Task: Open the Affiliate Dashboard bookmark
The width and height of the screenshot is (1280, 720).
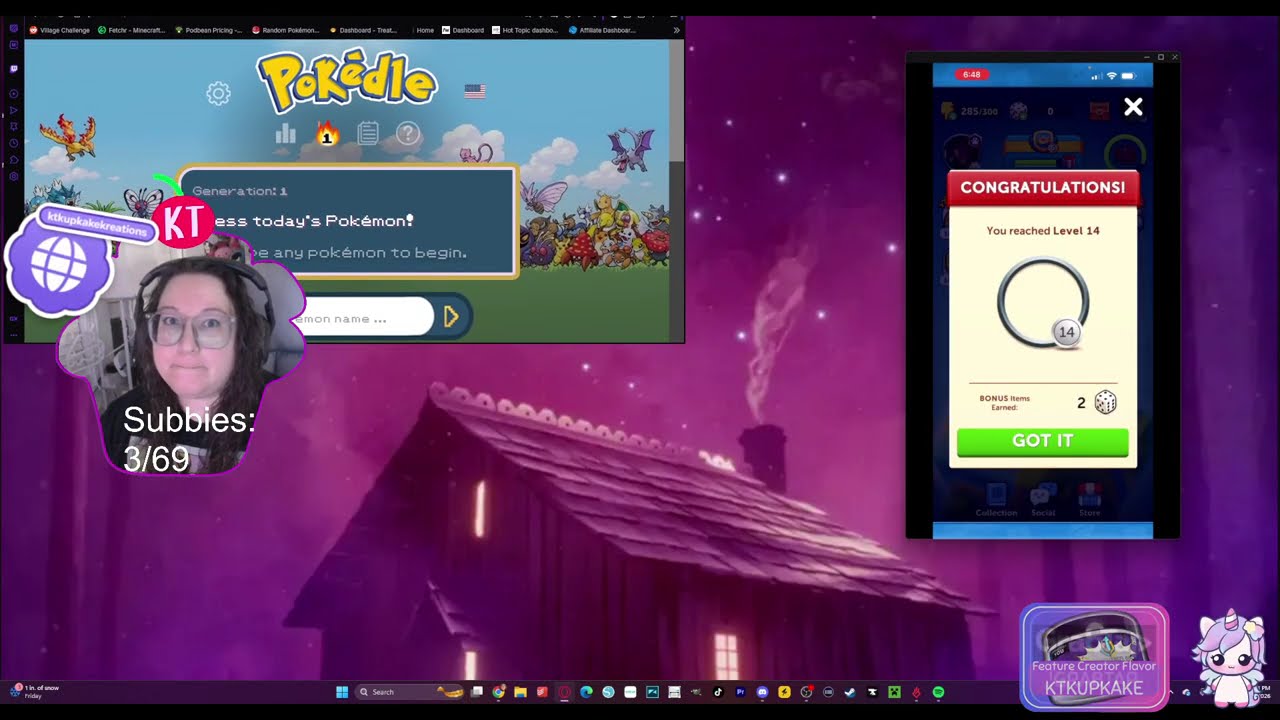Action: [602, 30]
